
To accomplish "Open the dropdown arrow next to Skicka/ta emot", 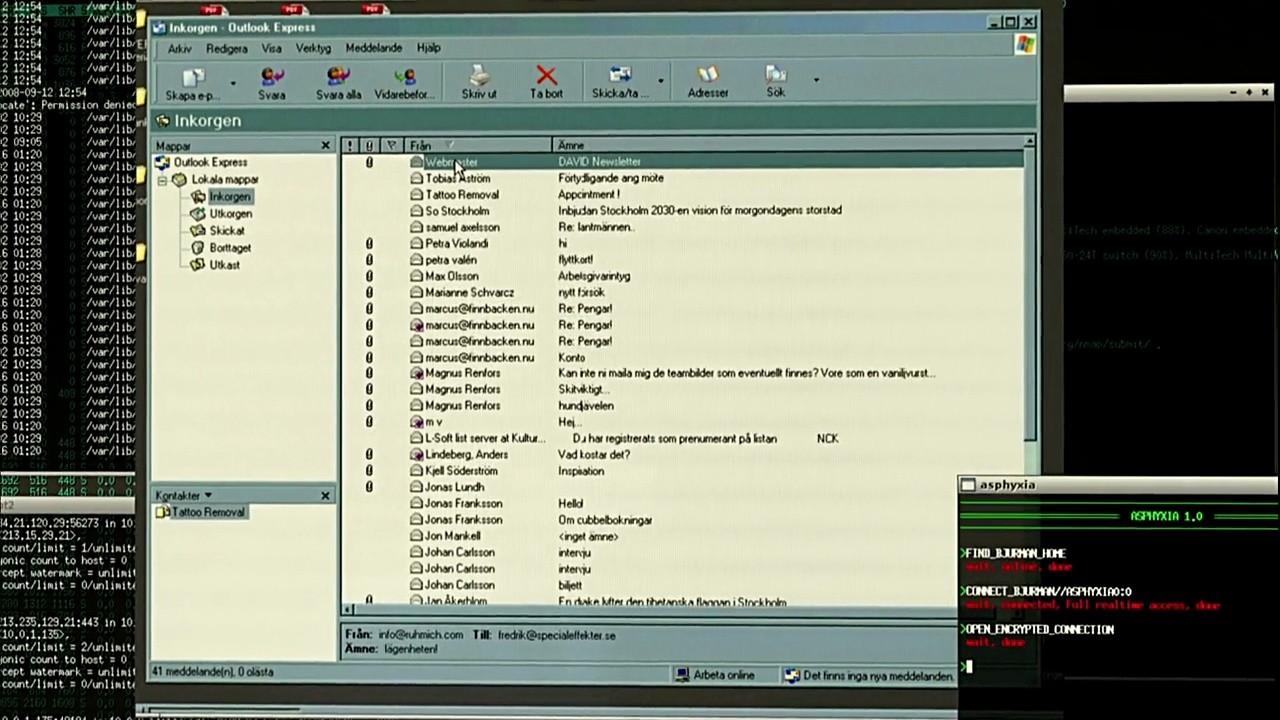I will coord(660,82).
